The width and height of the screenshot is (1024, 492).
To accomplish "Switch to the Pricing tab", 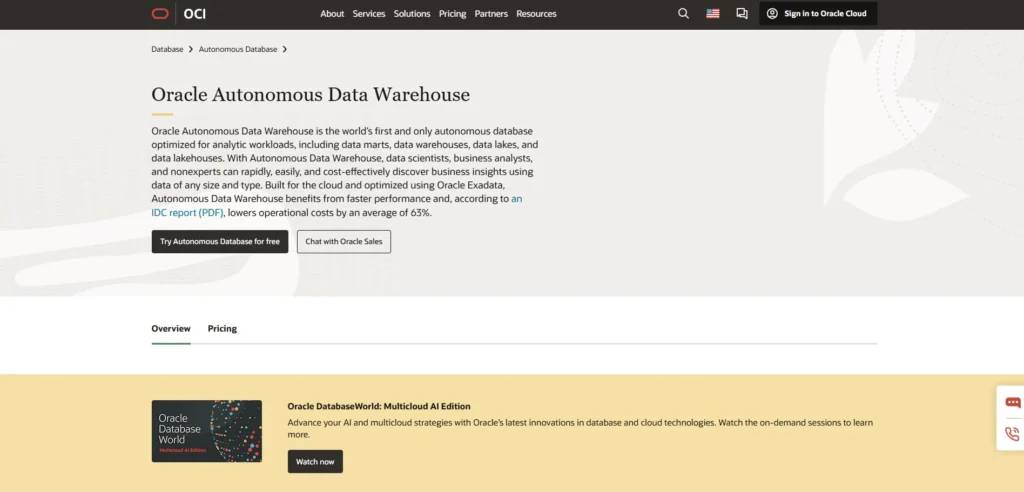I will [x=222, y=329].
